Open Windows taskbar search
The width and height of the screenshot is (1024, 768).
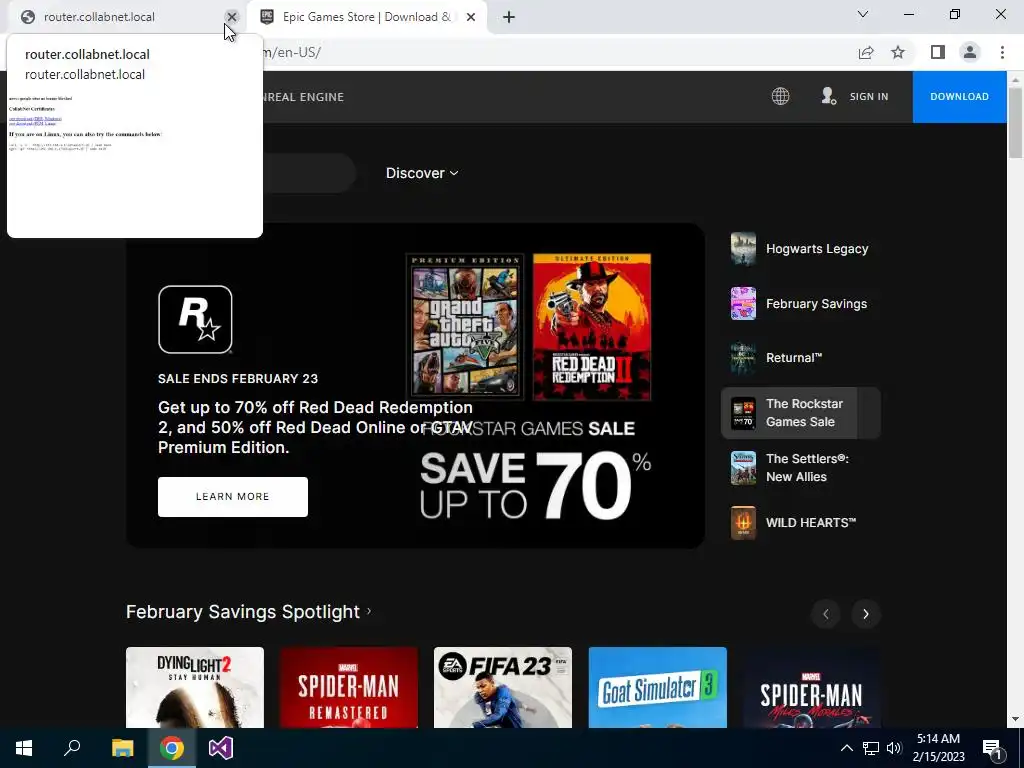coord(72,748)
